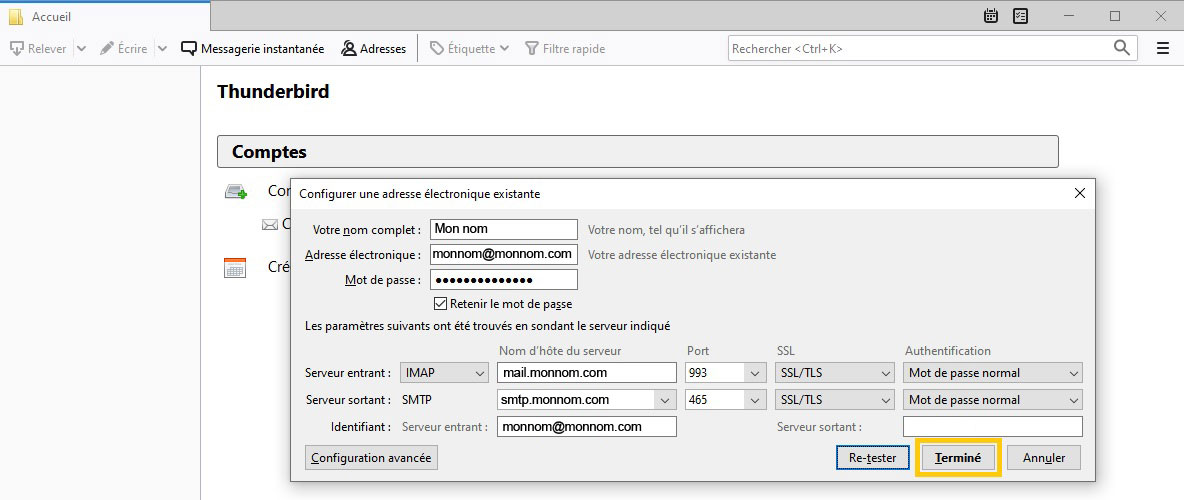Click the Votre nom complet field
Screen dimensions: 1184x500
tap(504, 229)
